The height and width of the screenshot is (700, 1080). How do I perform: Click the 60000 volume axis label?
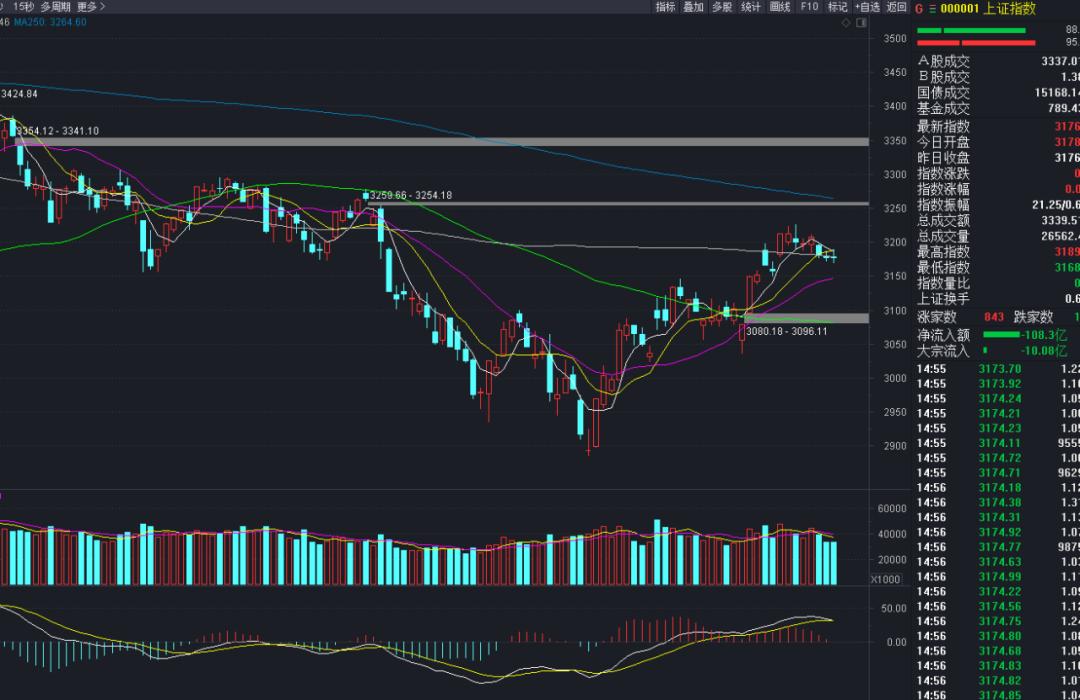(892, 508)
